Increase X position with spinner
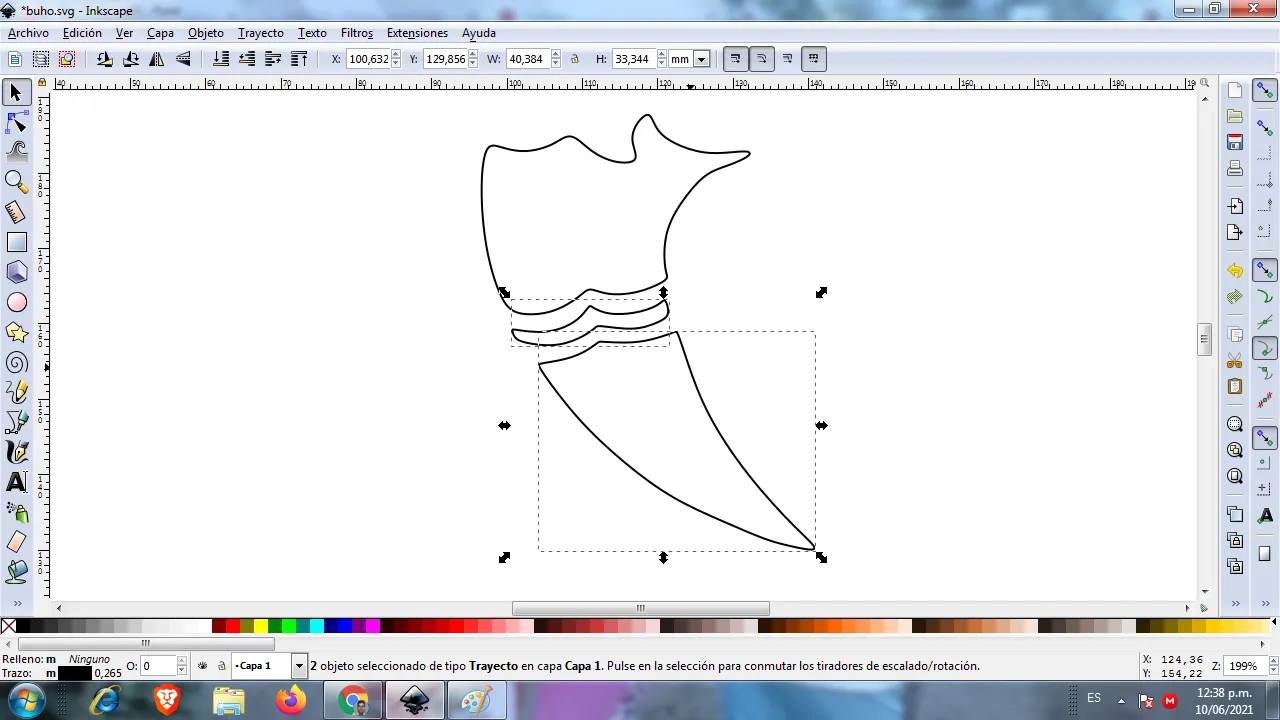The width and height of the screenshot is (1280, 720). (396, 55)
